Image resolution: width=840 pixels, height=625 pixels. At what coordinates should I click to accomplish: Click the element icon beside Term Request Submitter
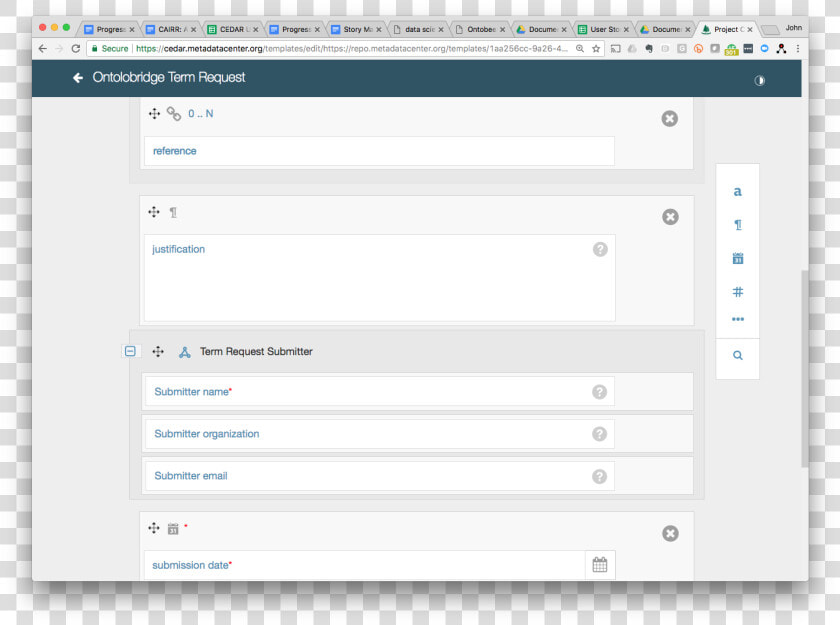click(185, 352)
